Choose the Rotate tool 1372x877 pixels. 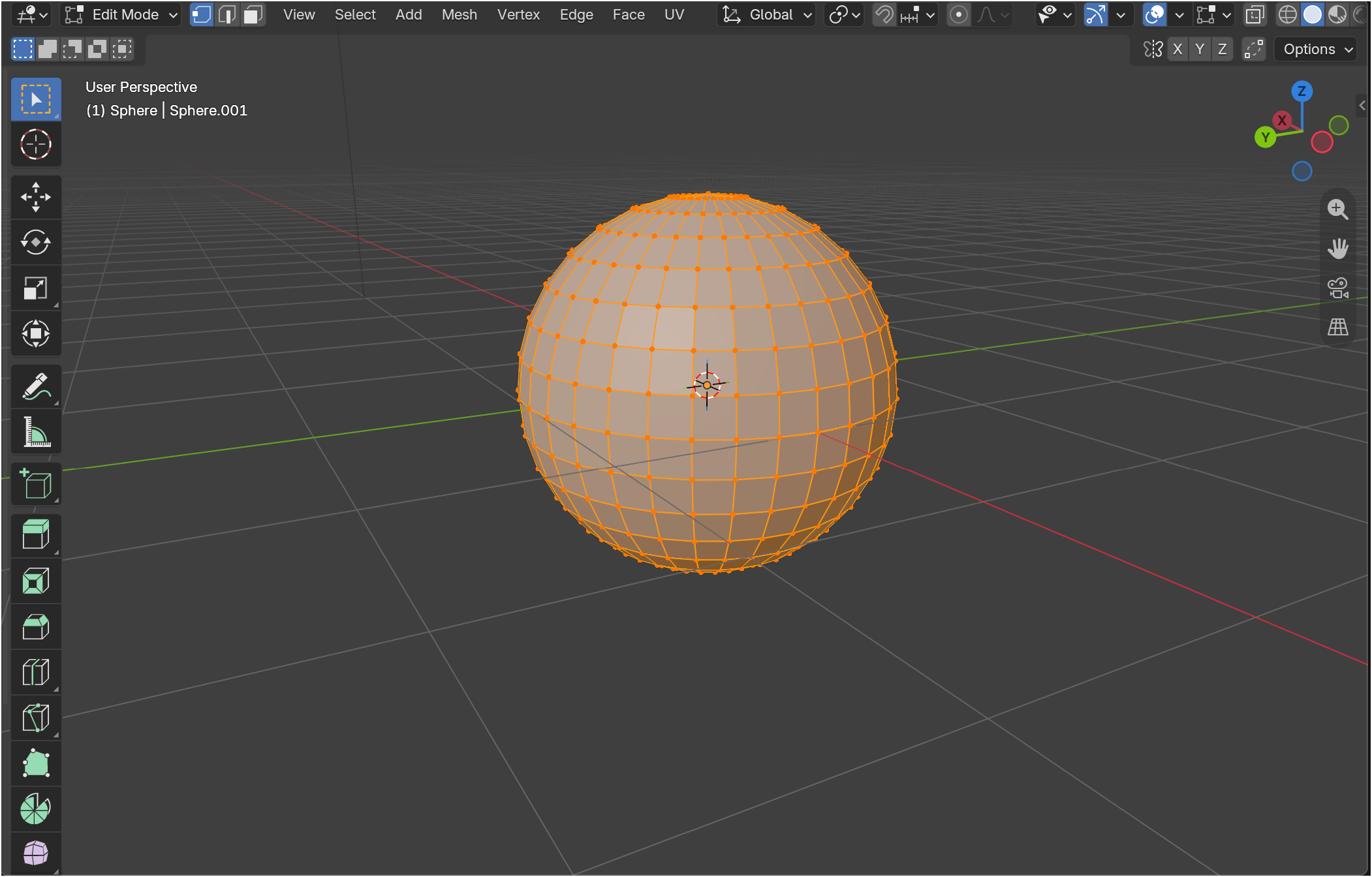point(36,242)
